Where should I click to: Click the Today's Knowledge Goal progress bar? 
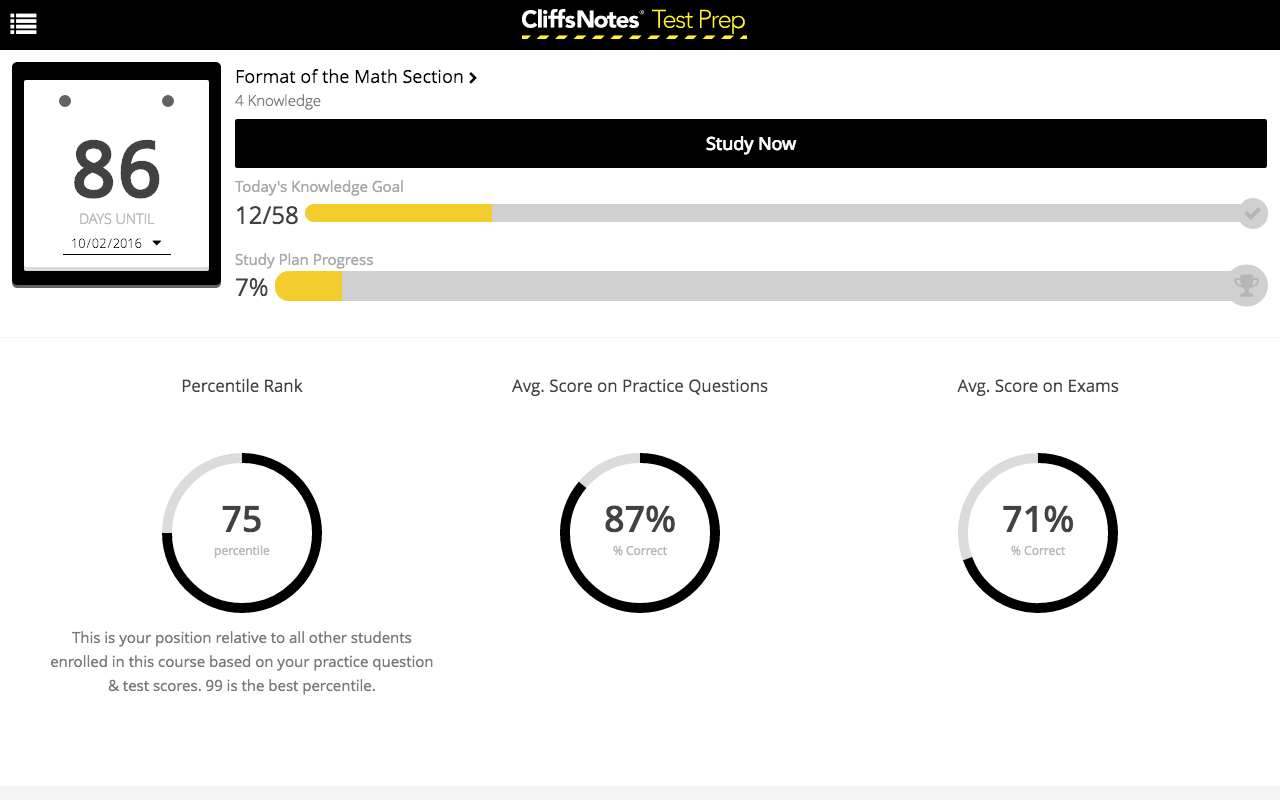pos(770,213)
